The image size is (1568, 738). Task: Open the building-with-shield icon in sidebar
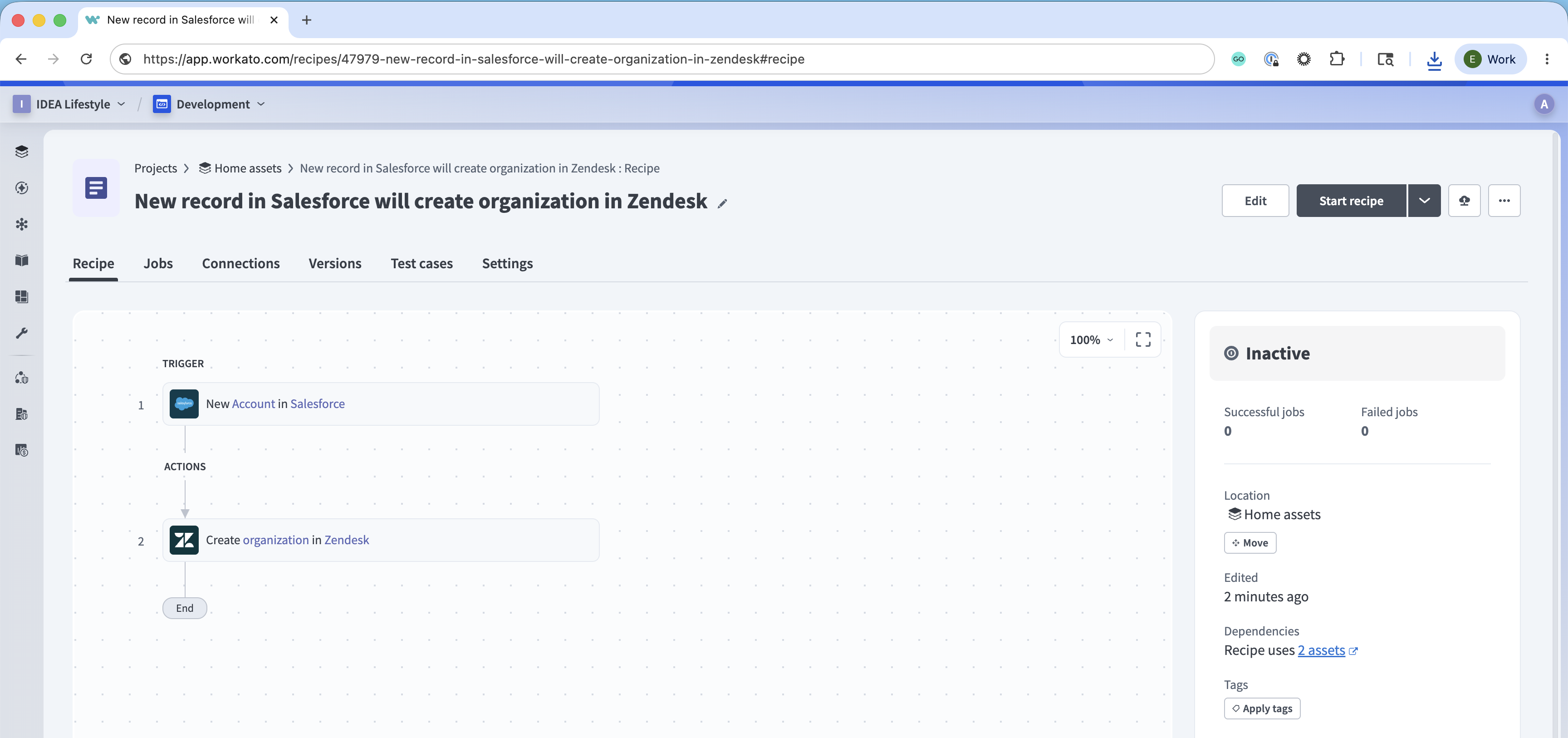click(x=22, y=414)
